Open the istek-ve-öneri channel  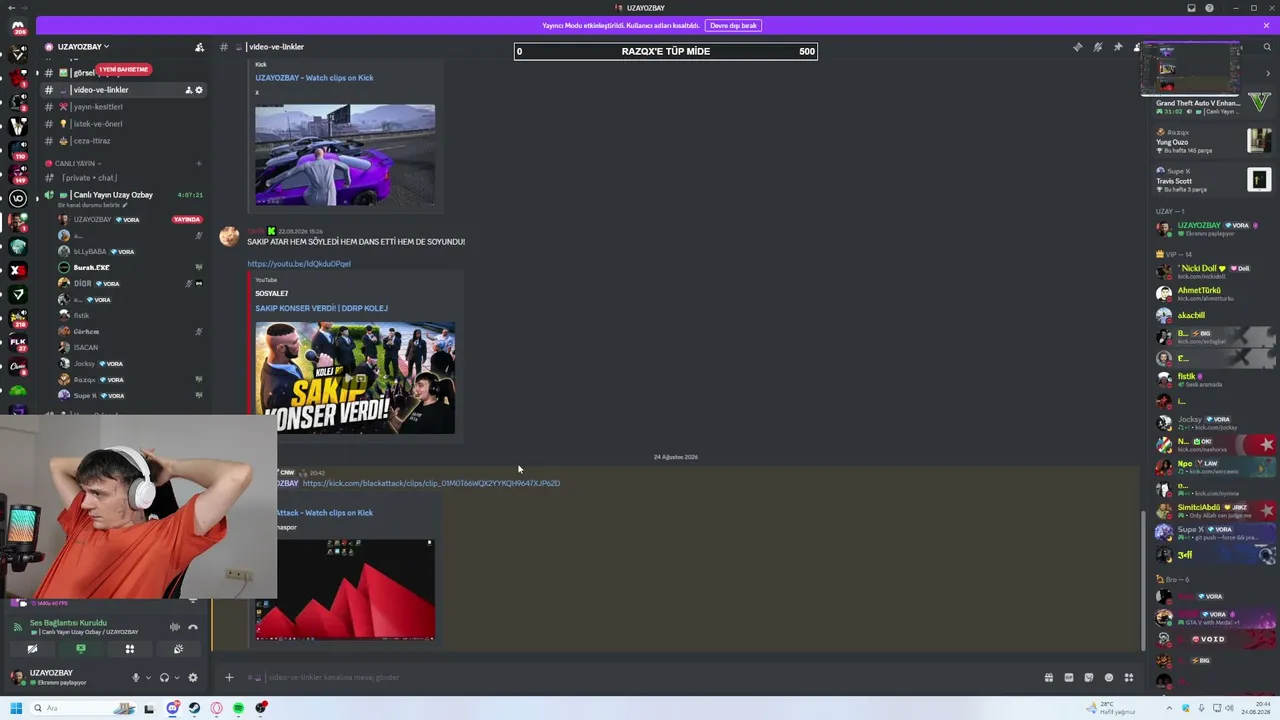click(x=124, y=124)
